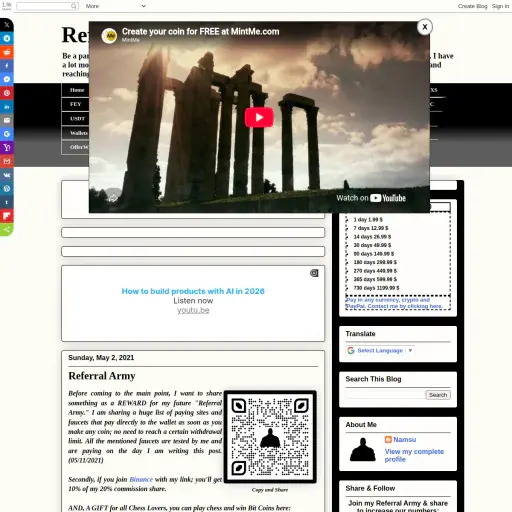This screenshot has width=512, height=512.
Task: Share the page on X (Twitter)
Action: [7, 25]
